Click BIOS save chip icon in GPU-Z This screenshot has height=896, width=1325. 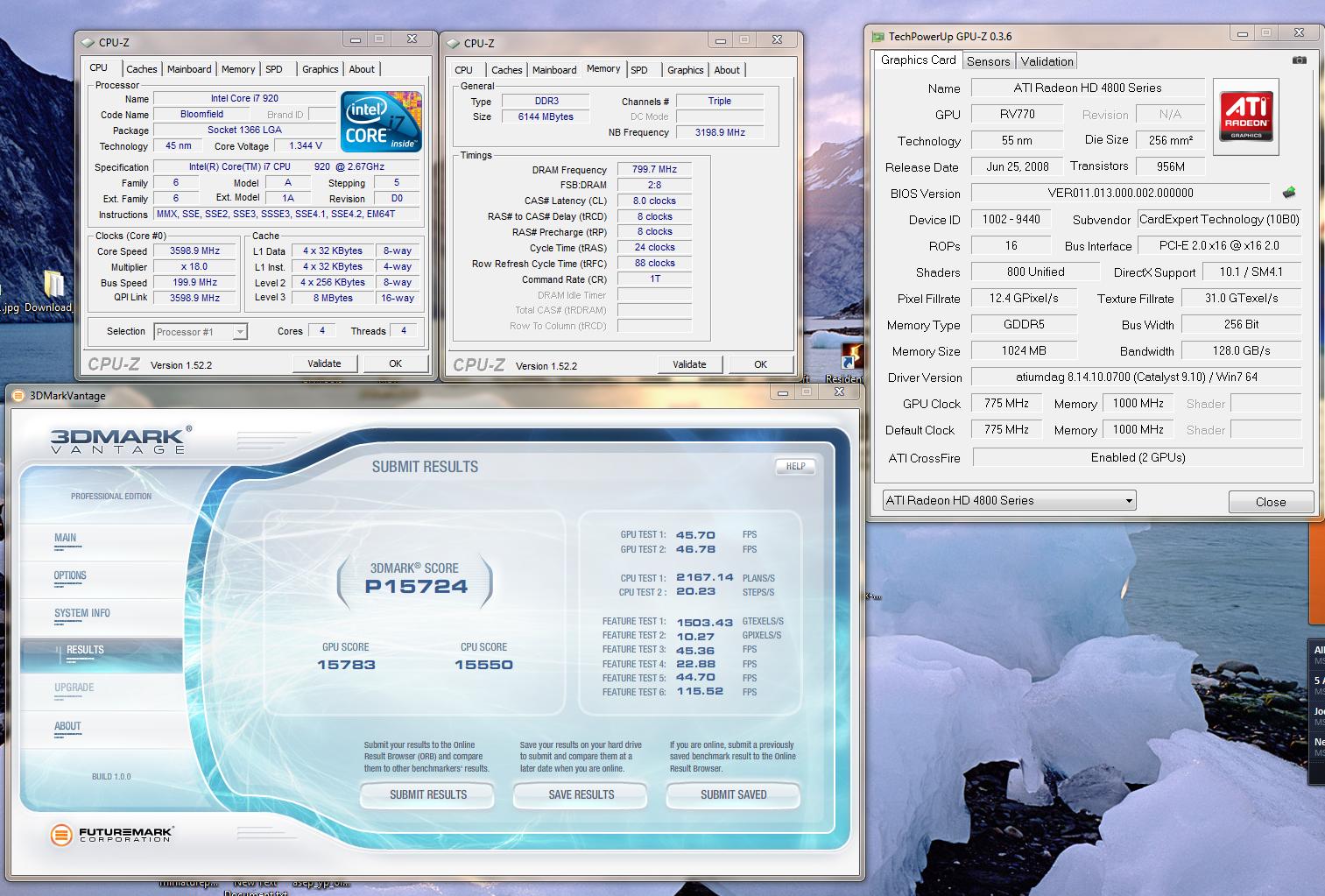(1289, 192)
